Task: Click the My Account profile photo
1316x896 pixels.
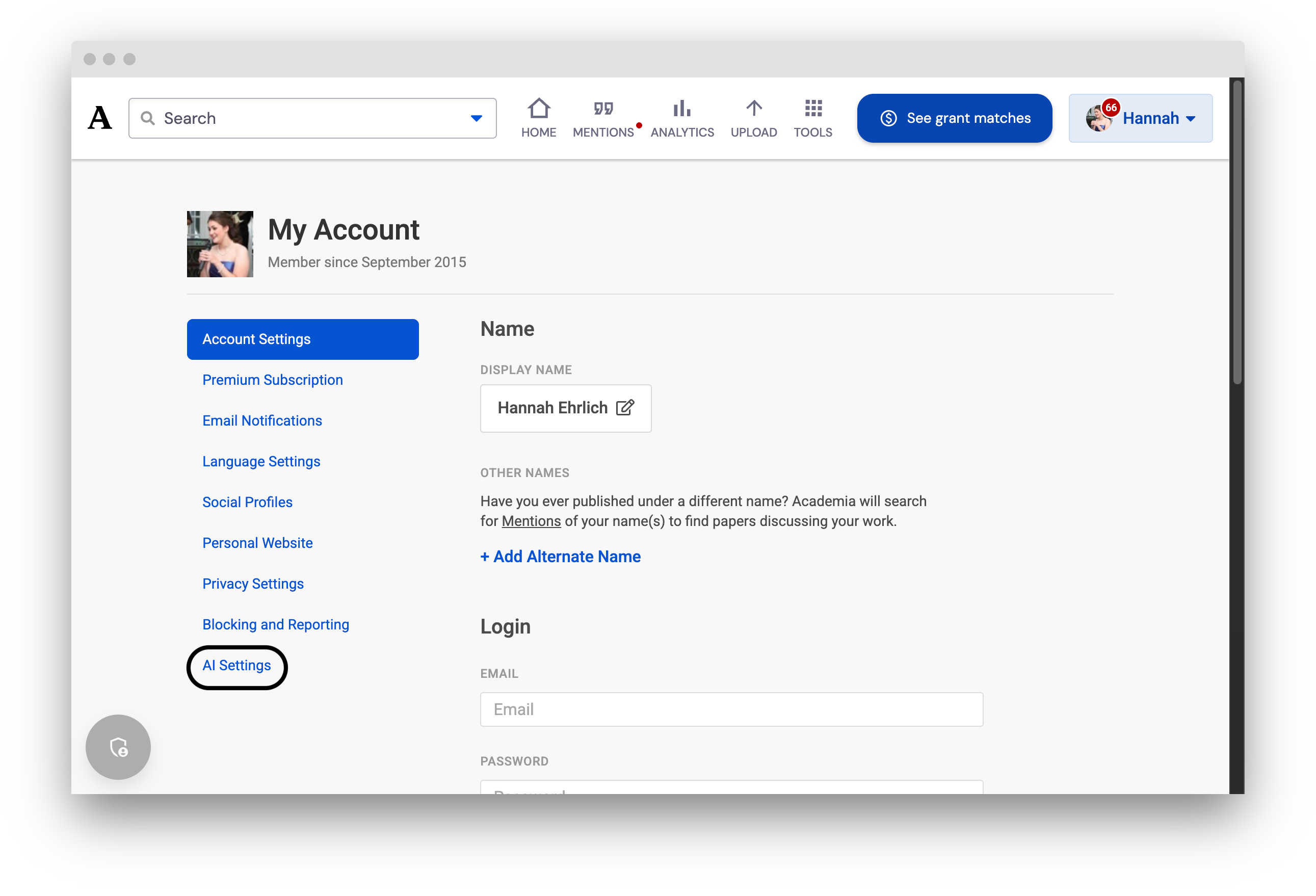Action: coord(220,244)
